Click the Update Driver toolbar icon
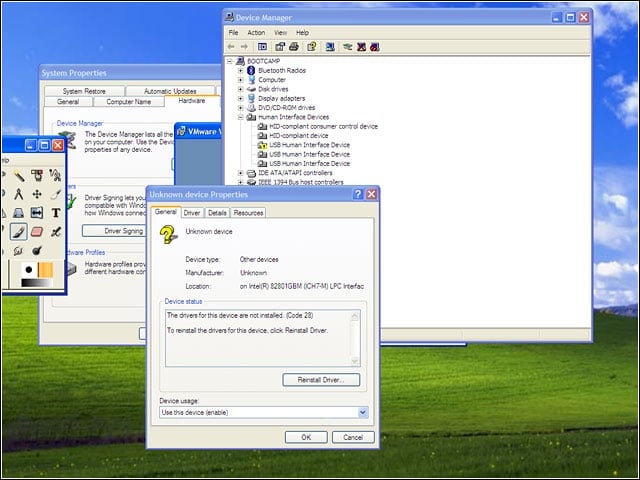The image size is (640, 480). (x=348, y=47)
